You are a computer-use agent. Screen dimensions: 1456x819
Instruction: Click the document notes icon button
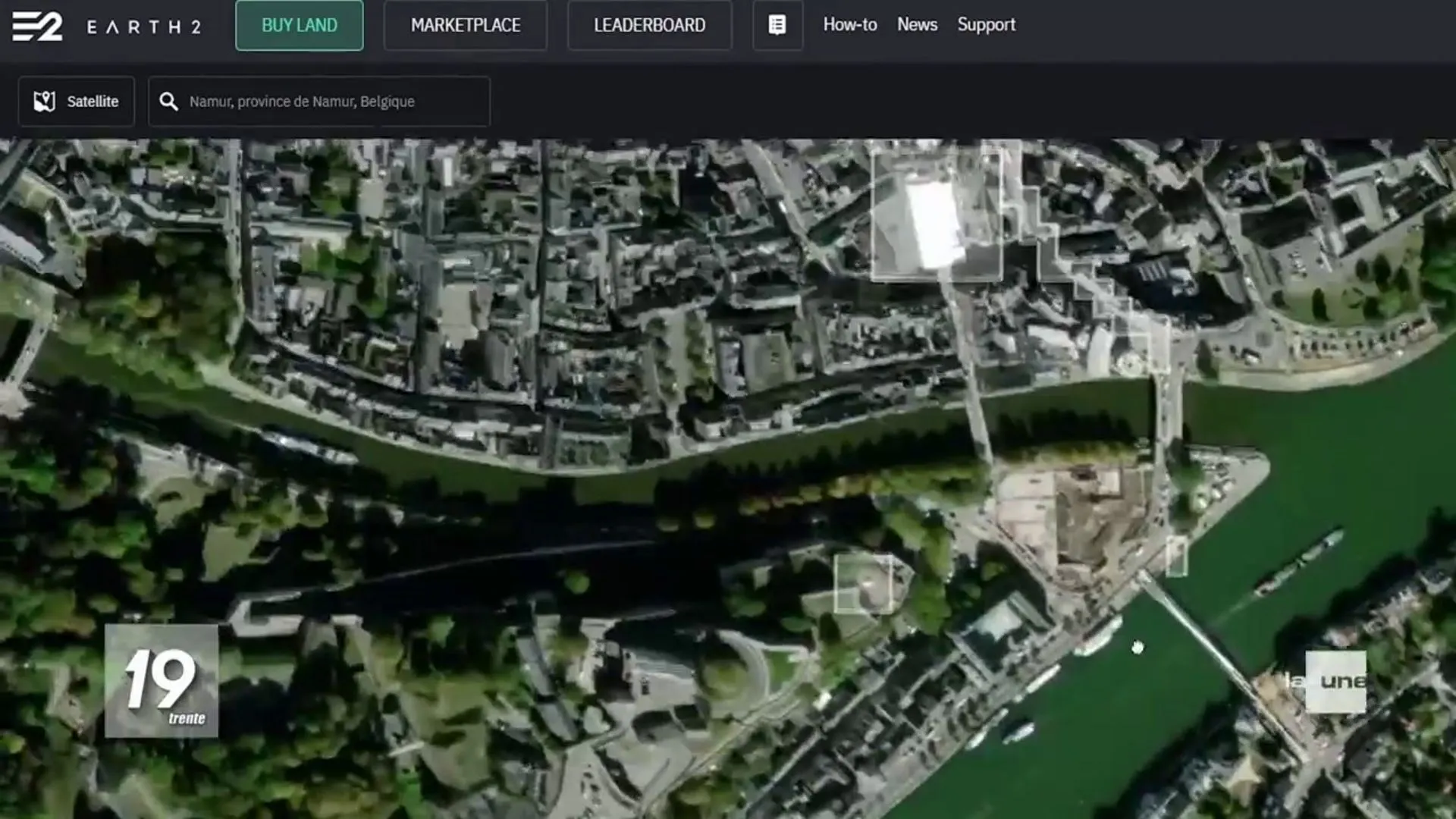[777, 26]
